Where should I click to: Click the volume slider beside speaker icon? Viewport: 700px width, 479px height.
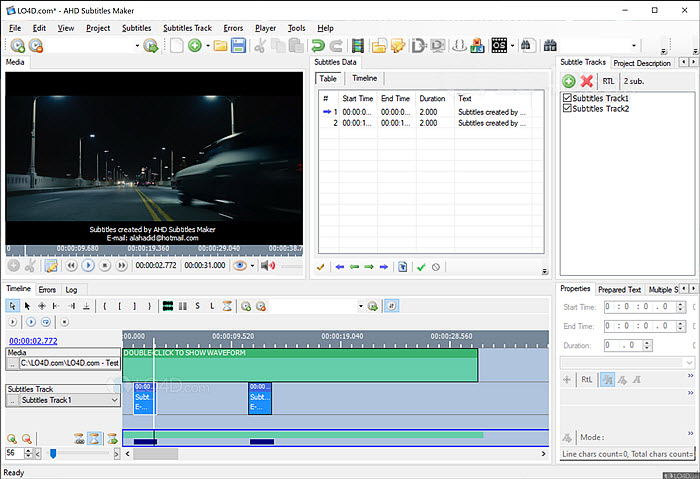(292, 266)
